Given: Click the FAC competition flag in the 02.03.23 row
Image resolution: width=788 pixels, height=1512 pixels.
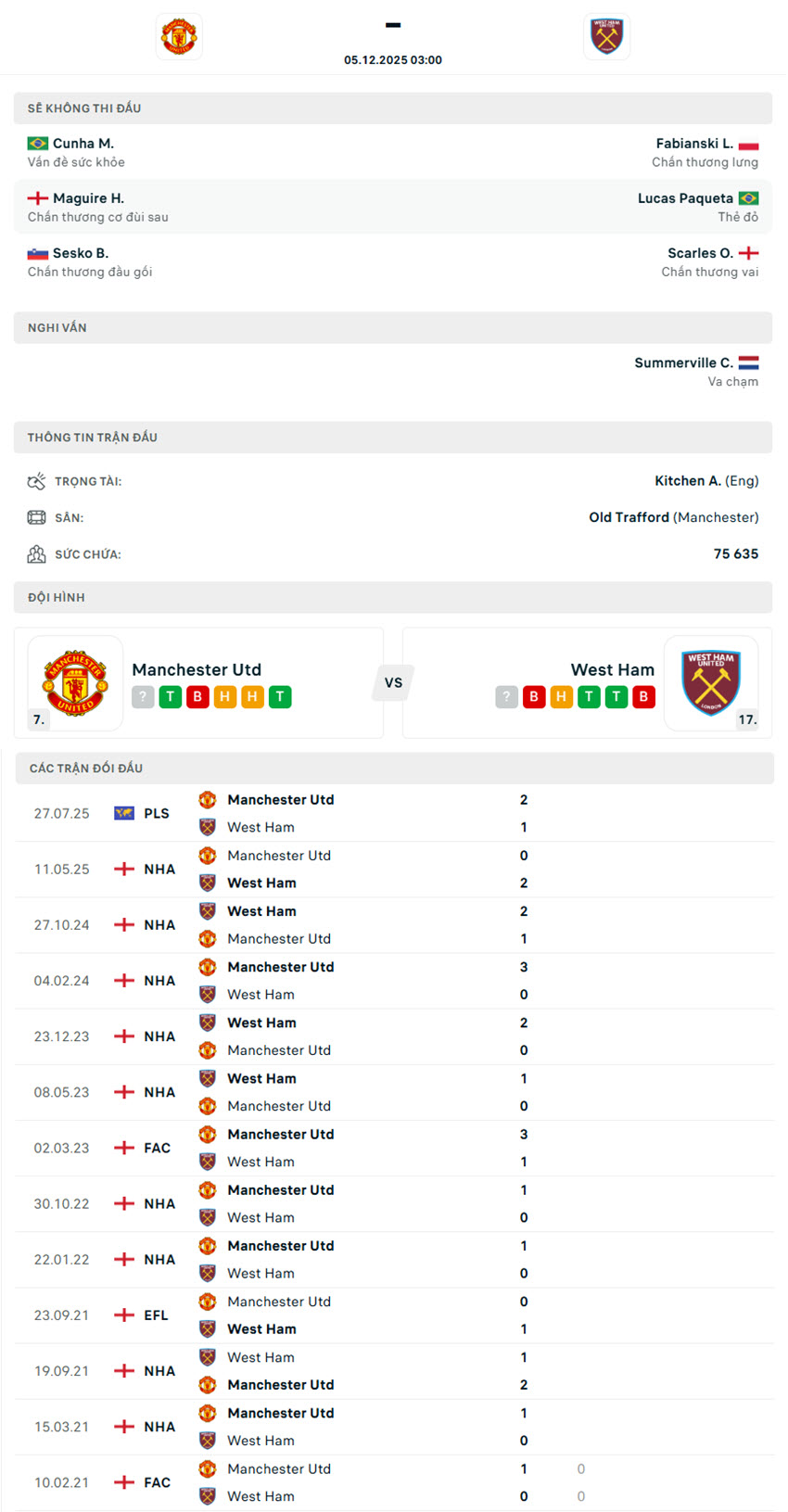Looking at the screenshot, I should (x=122, y=1147).
